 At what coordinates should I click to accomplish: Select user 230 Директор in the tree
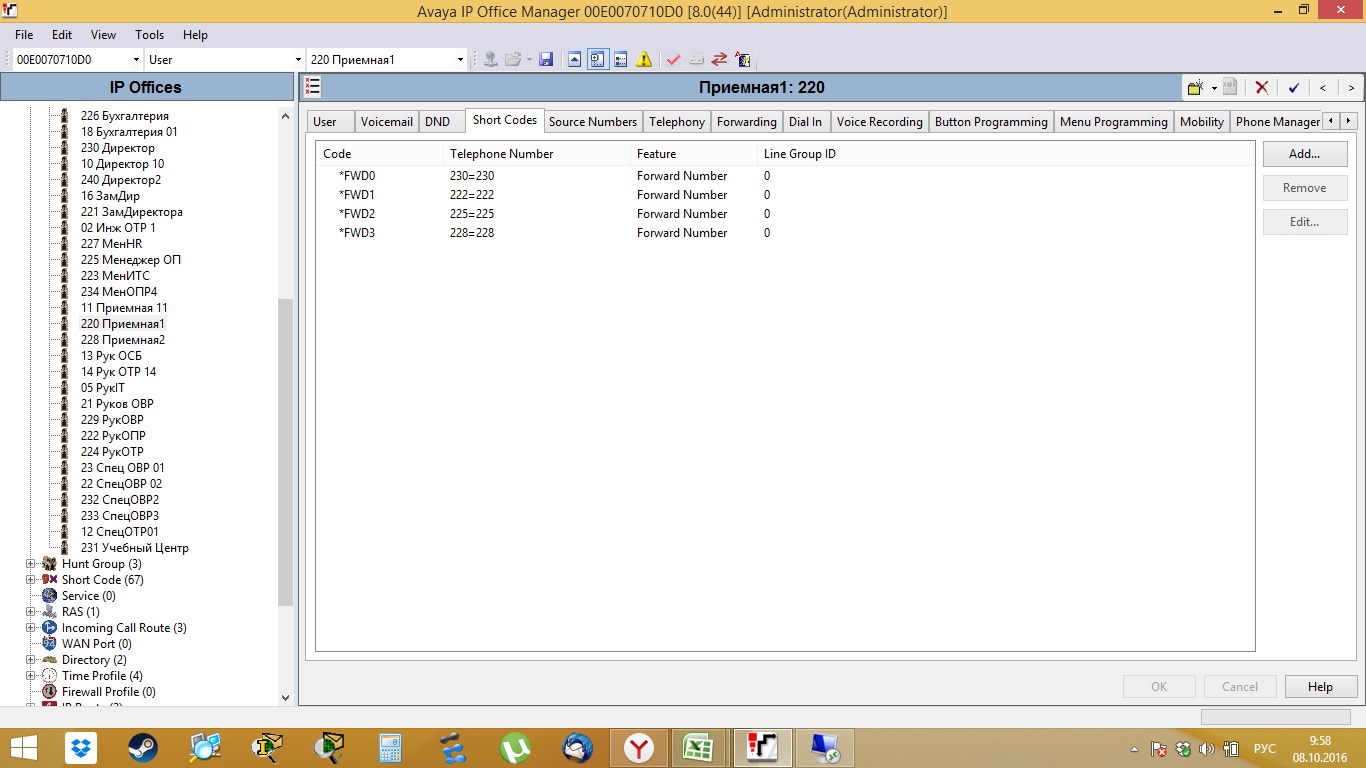(x=118, y=148)
